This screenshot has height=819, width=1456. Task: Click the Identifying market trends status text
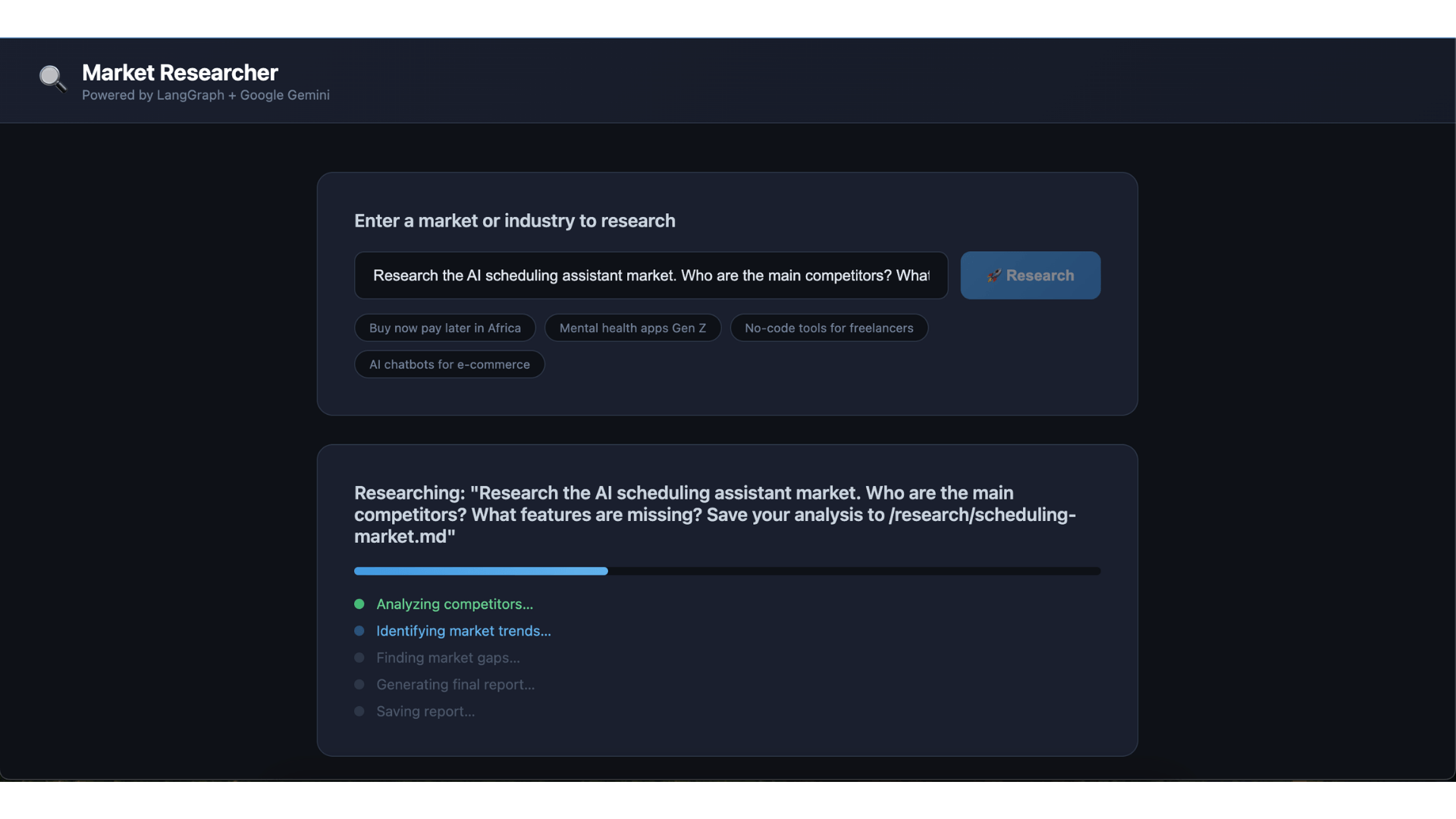[463, 630]
